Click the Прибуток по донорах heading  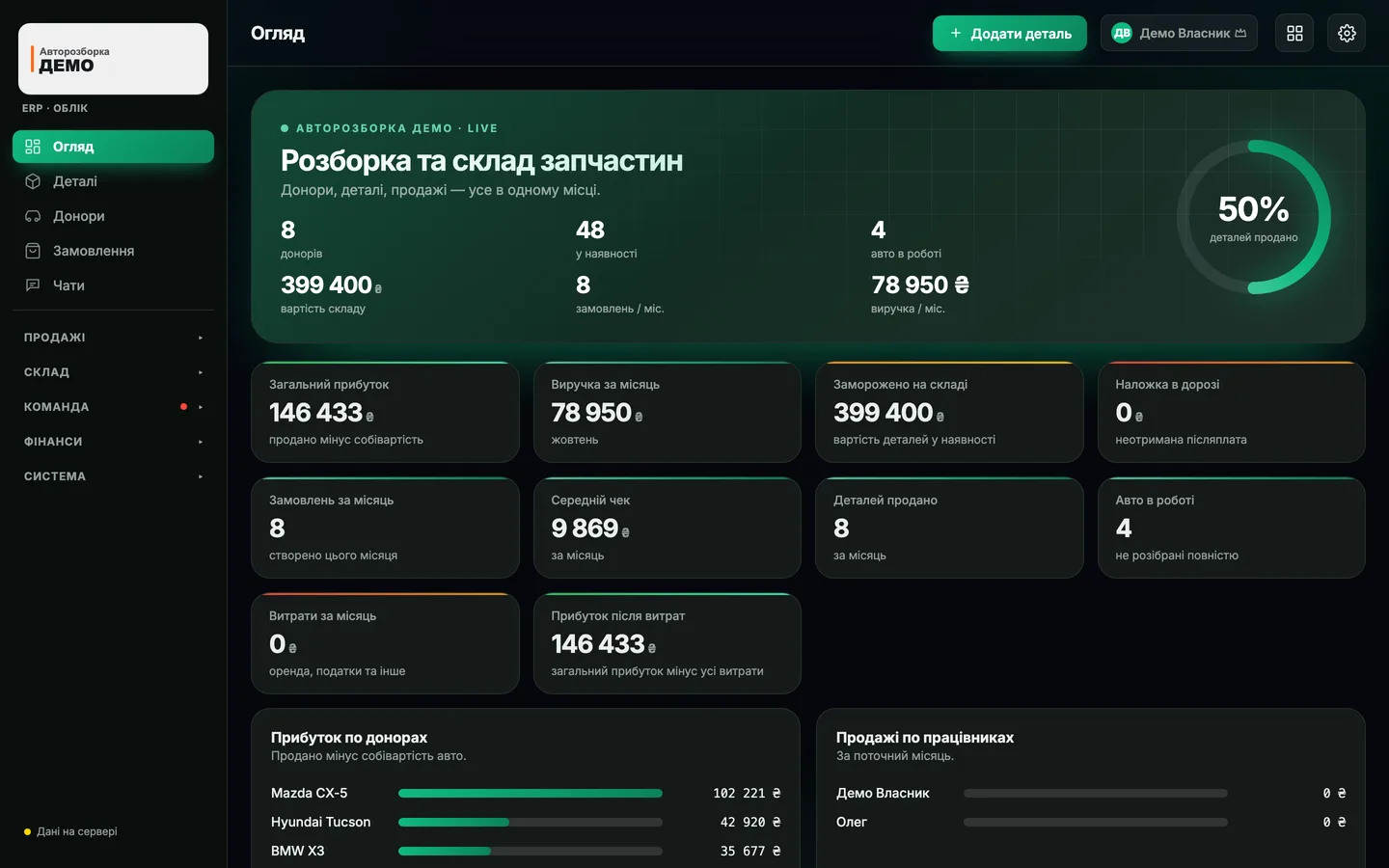349,737
